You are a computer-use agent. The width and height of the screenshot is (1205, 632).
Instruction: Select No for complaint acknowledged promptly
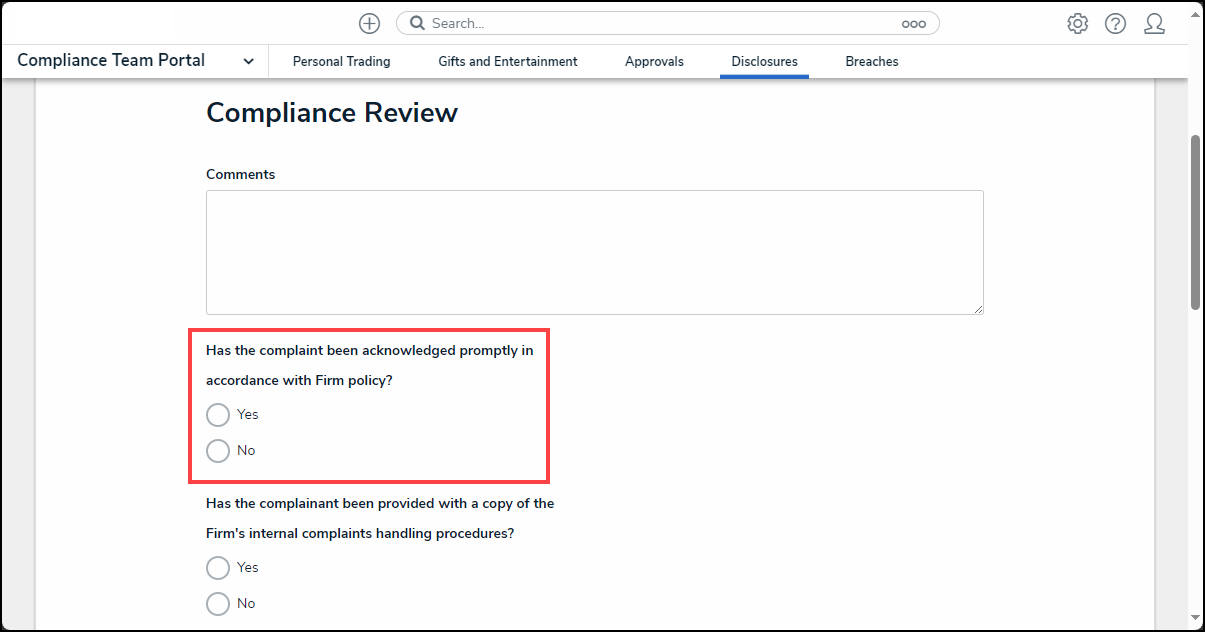click(218, 451)
